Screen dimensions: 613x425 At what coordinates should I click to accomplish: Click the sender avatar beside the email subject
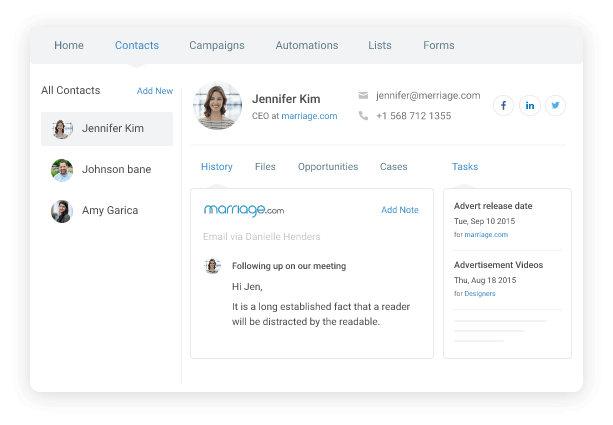tap(212, 266)
